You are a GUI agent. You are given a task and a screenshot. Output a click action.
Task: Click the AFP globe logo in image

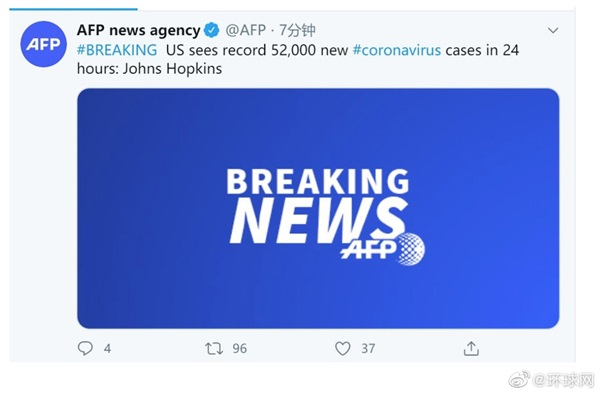[383, 249]
